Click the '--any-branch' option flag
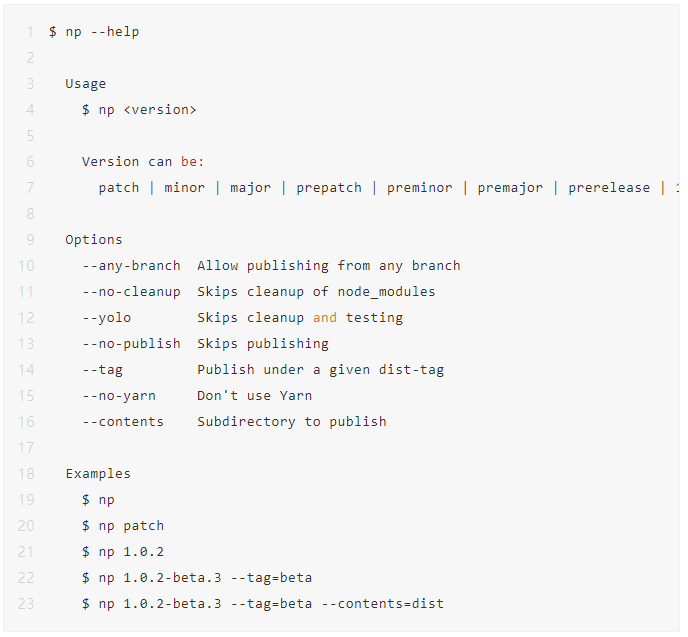The height and width of the screenshot is (637, 688). click(131, 266)
